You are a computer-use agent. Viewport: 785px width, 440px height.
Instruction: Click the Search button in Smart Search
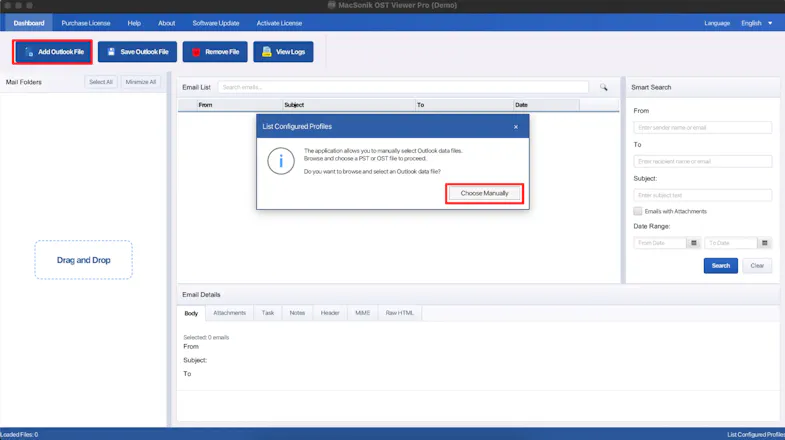tap(720, 266)
